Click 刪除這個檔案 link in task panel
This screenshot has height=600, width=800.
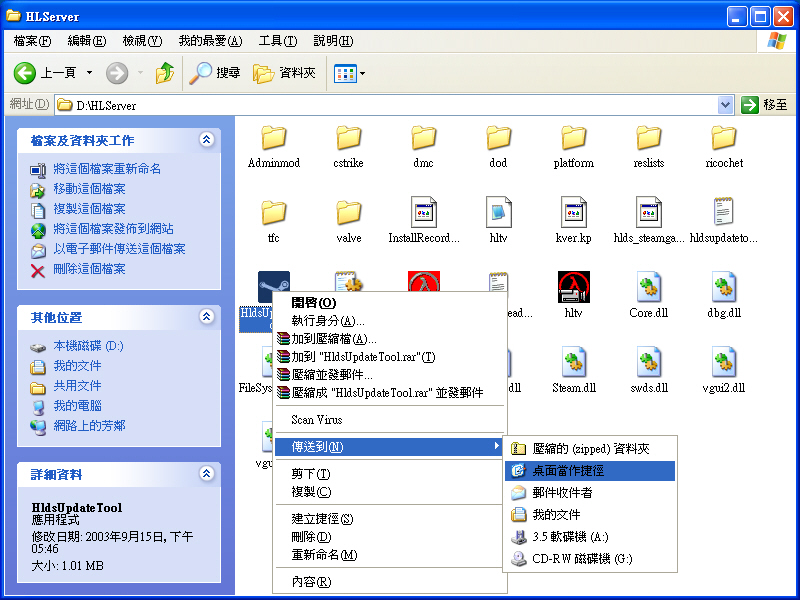[x=89, y=269]
